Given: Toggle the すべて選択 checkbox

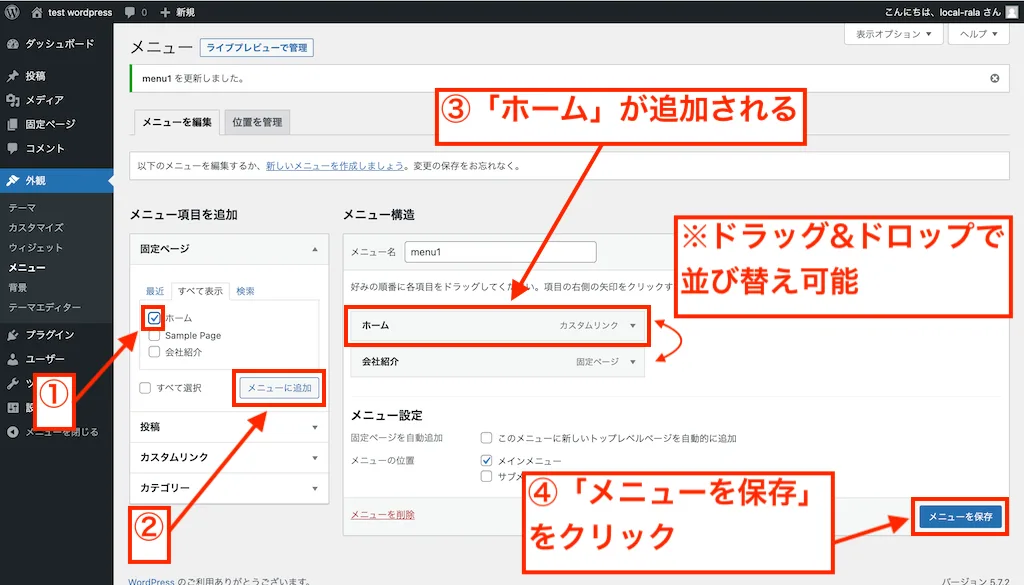Looking at the screenshot, I should [145, 388].
